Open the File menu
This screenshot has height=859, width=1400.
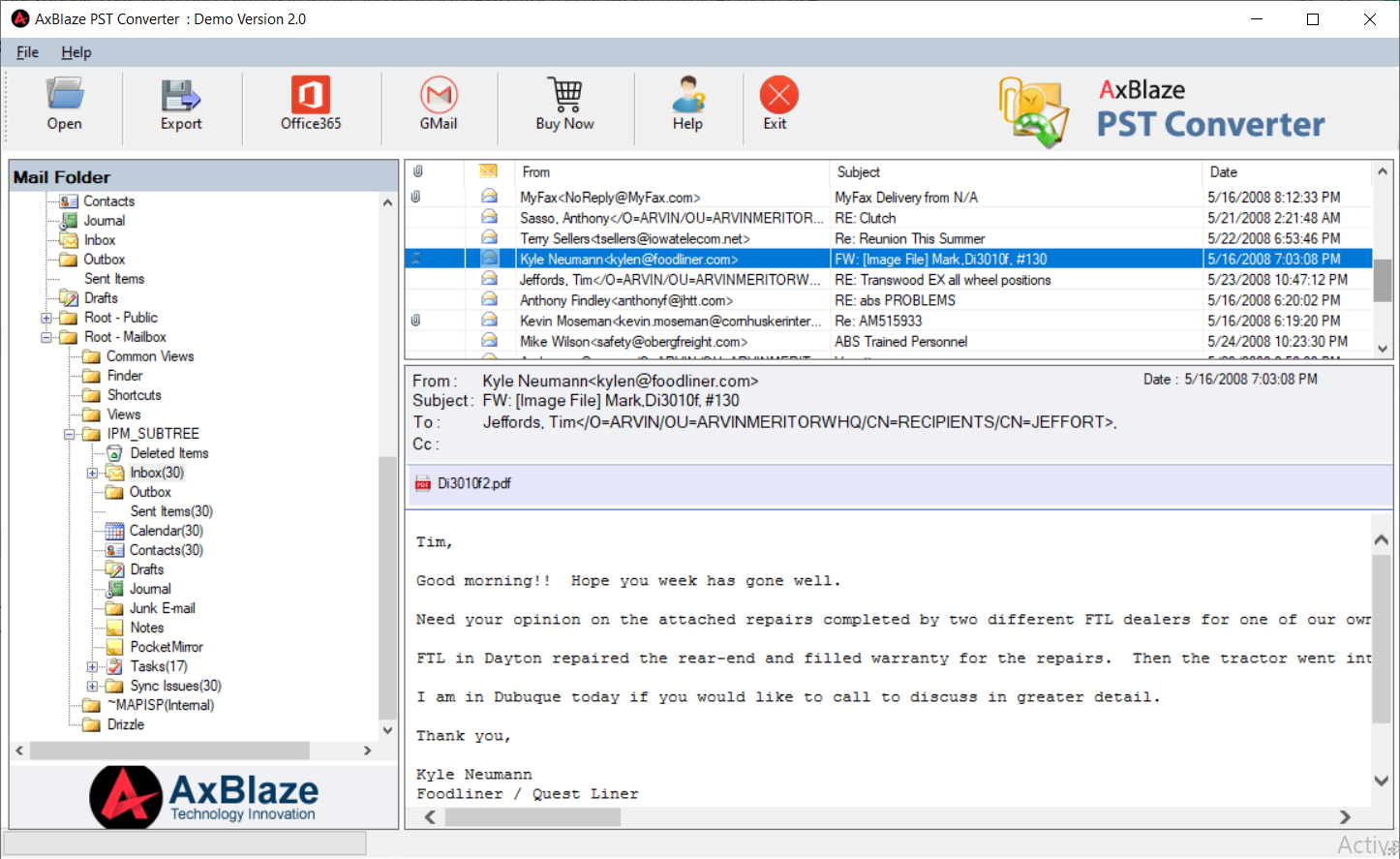(x=27, y=52)
